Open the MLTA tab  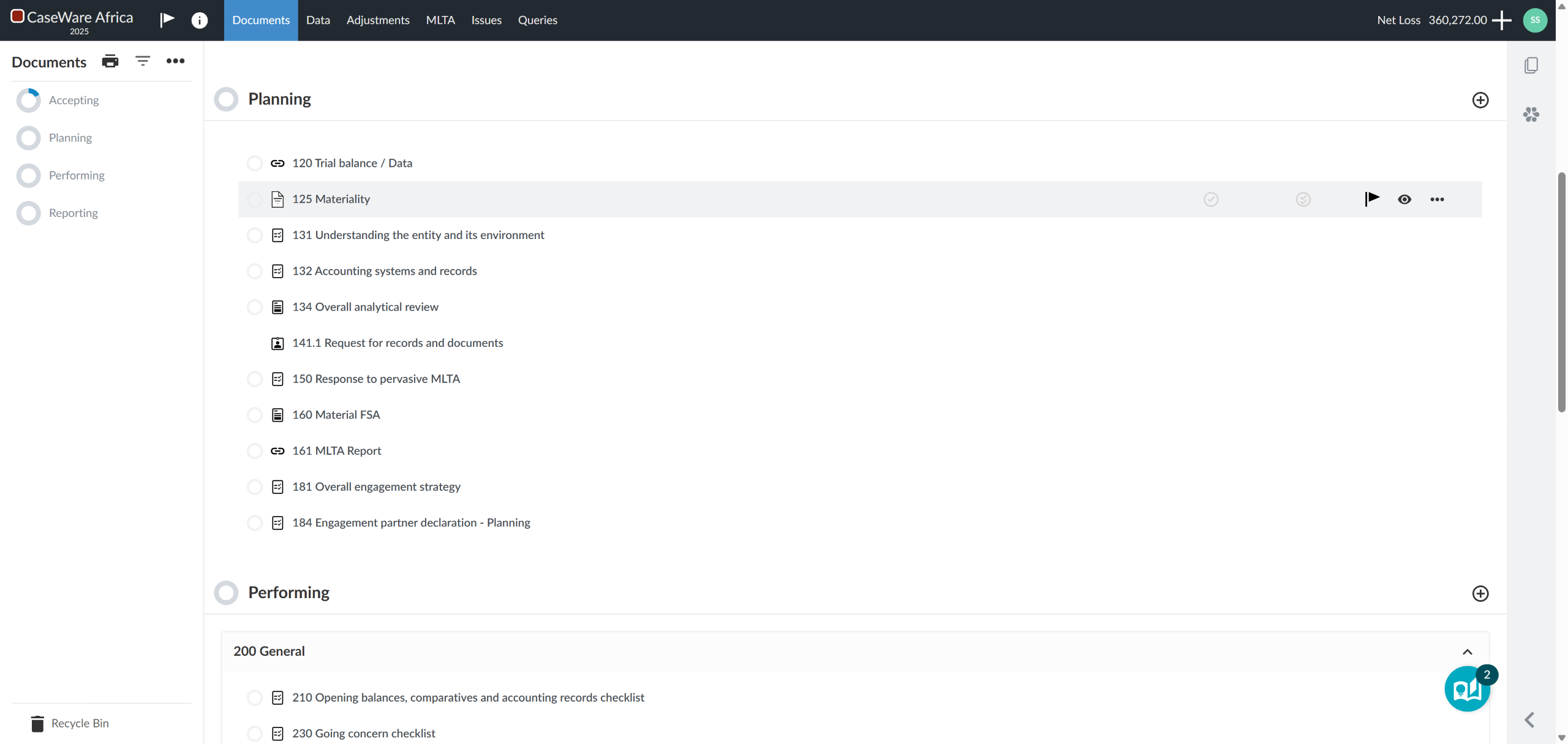point(440,20)
